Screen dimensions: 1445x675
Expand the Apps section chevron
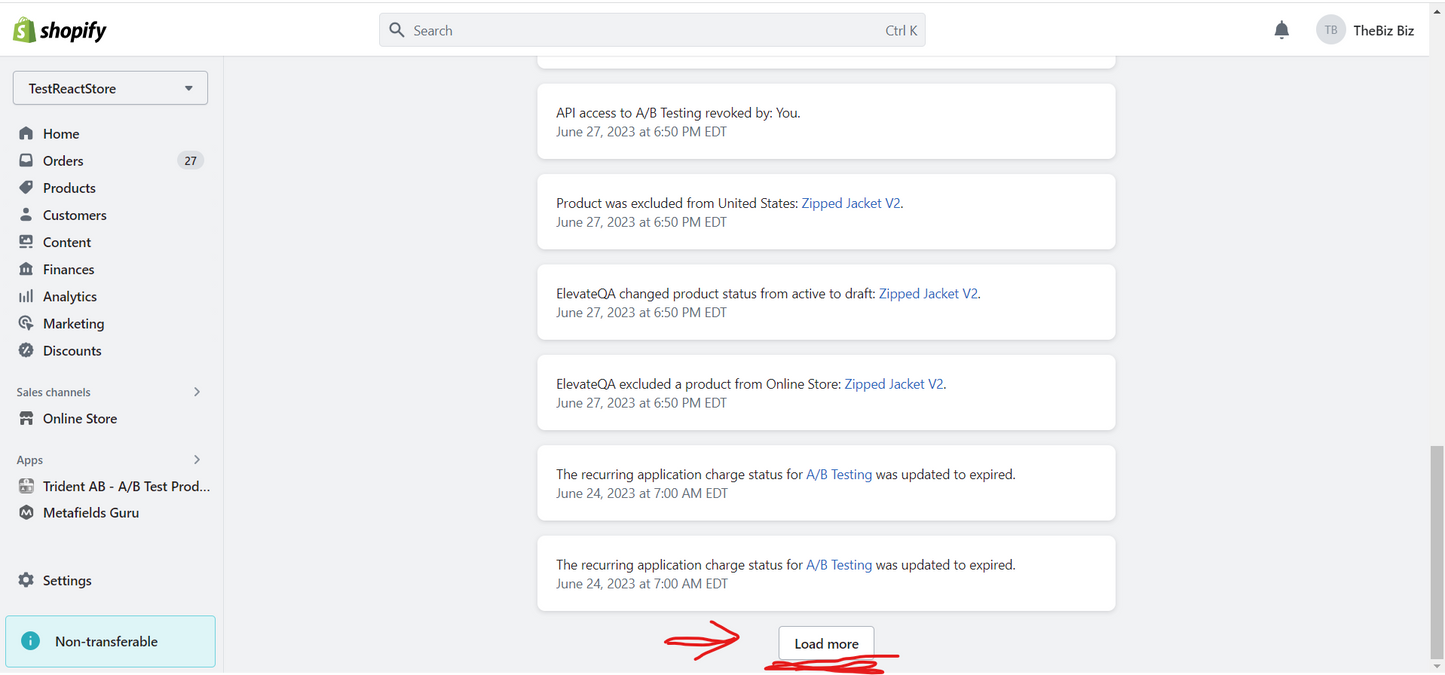point(197,460)
